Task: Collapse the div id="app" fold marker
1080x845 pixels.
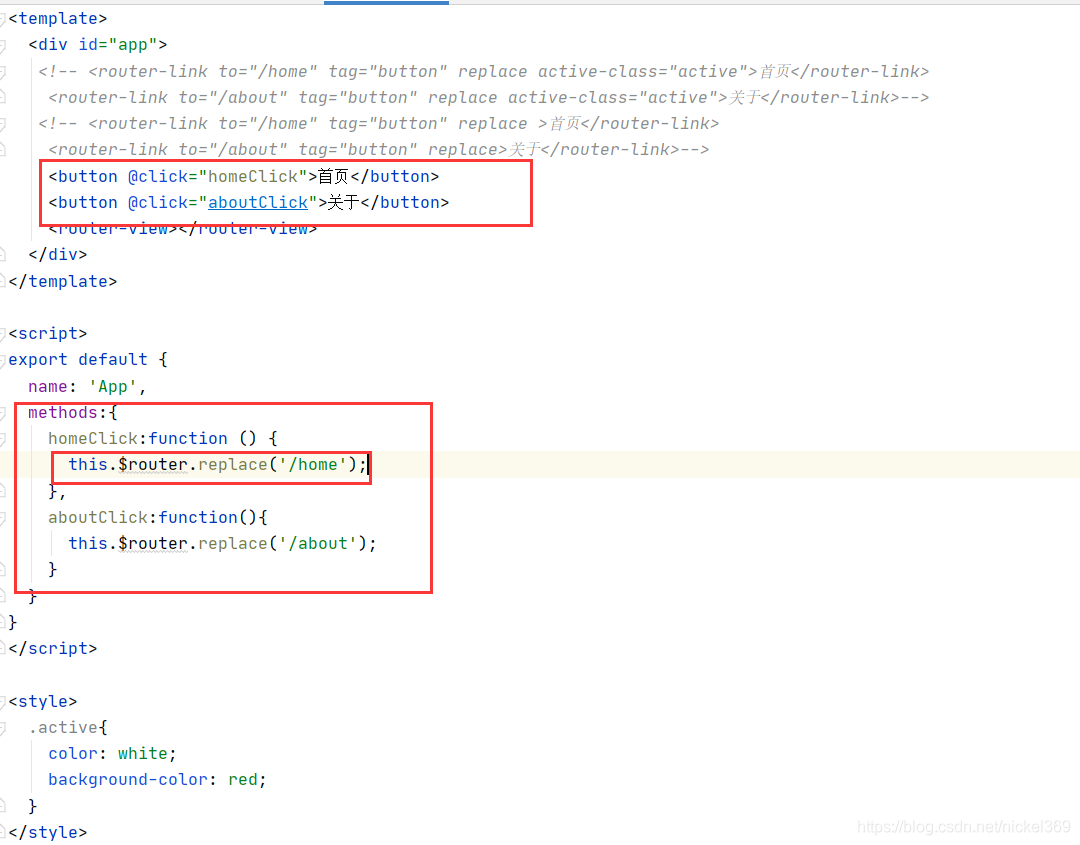Action: [x=3, y=45]
